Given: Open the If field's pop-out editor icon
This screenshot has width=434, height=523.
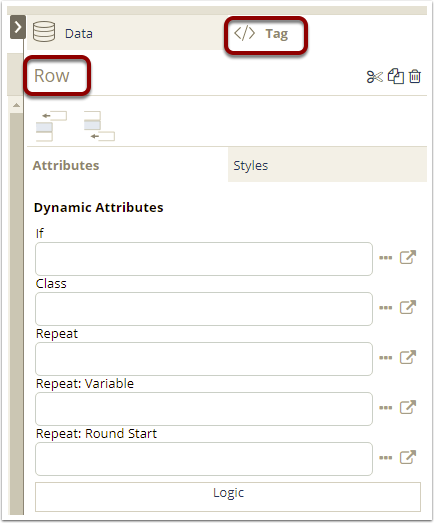Looking at the screenshot, I should (x=408, y=257).
